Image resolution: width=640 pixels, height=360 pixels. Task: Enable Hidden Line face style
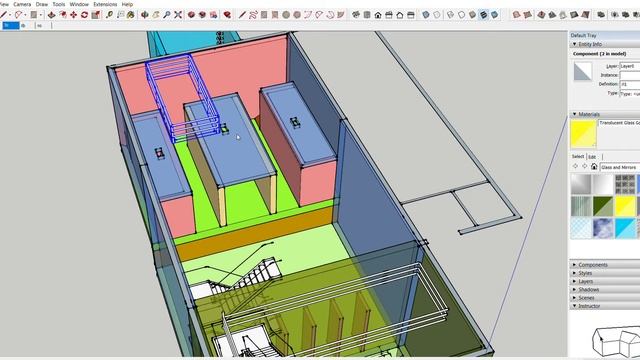pyautogui.click(x=461, y=15)
